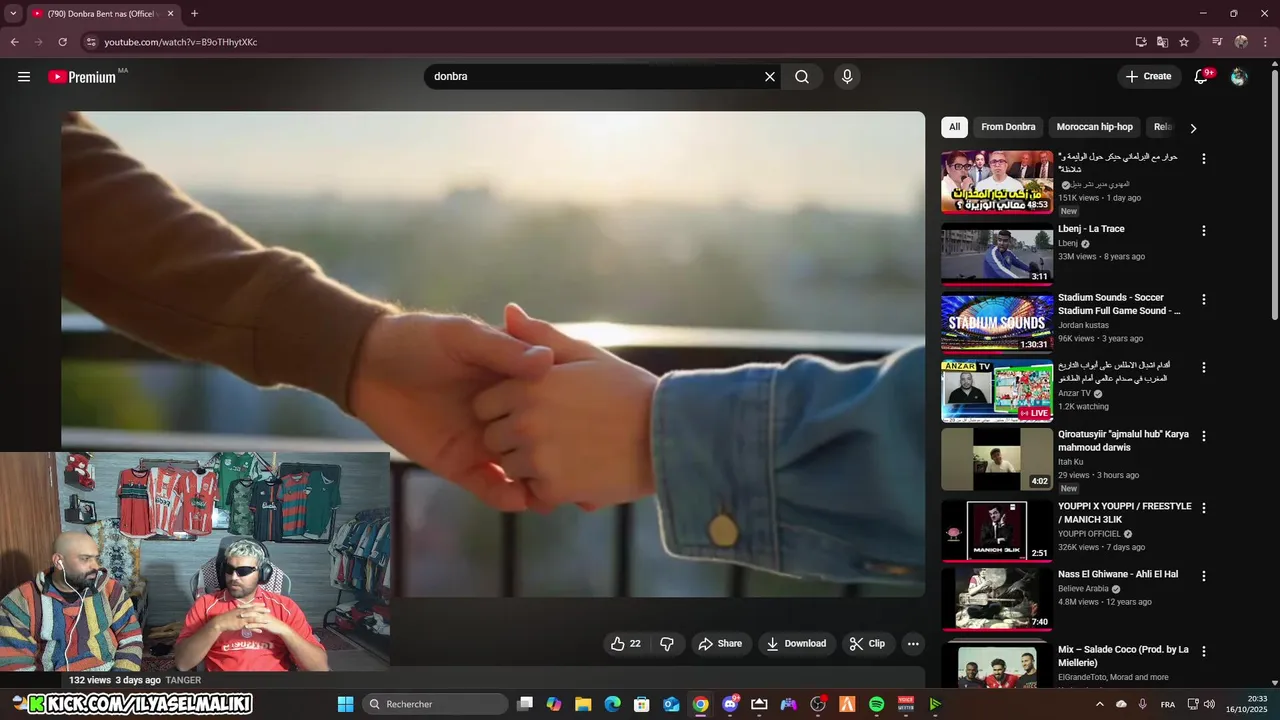The width and height of the screenshot is (1280, 720).
Task: Open the Anzar TV live thumbnail
Action: (997, 391)
